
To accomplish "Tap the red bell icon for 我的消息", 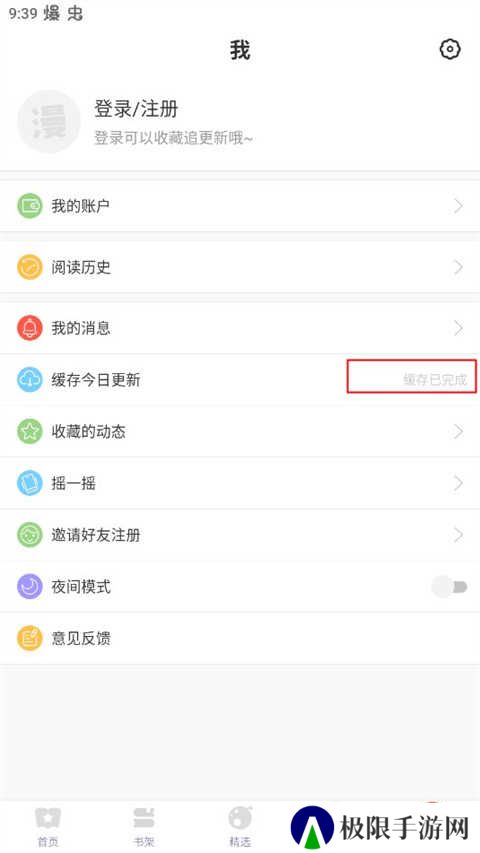I will pos(29,328).
